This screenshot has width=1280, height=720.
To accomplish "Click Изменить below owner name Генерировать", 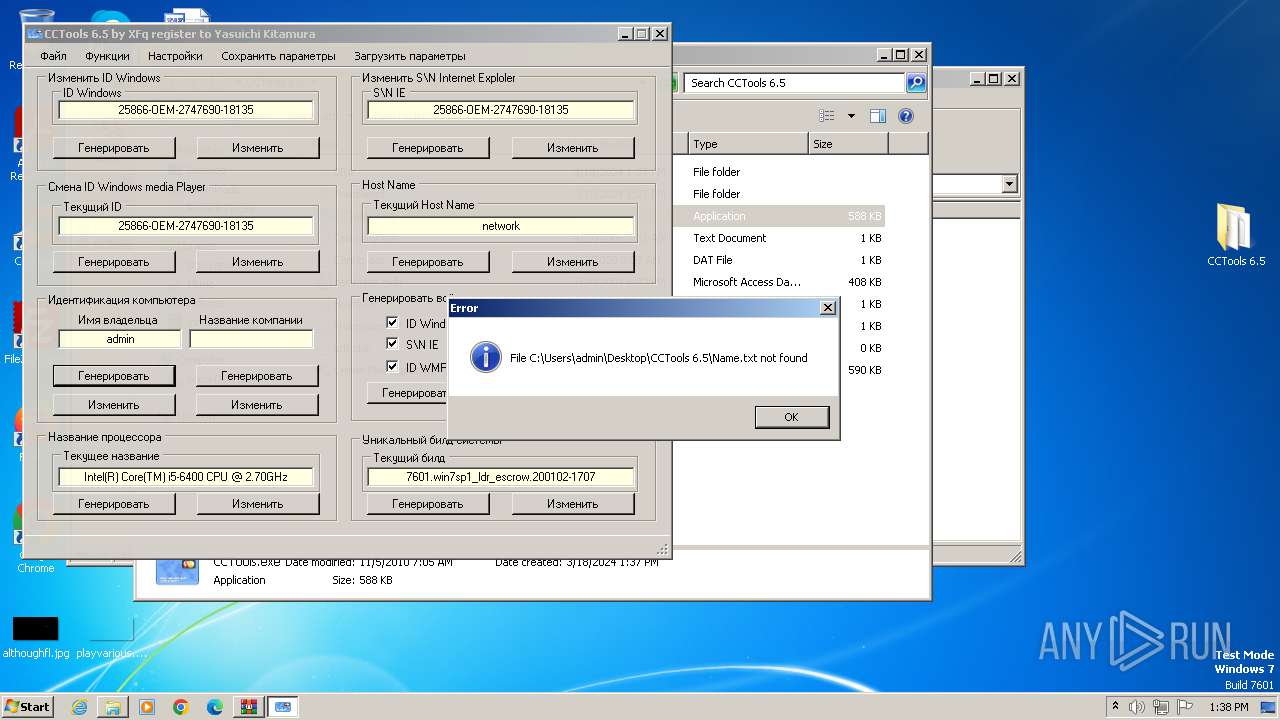I will tap(114, 405).
